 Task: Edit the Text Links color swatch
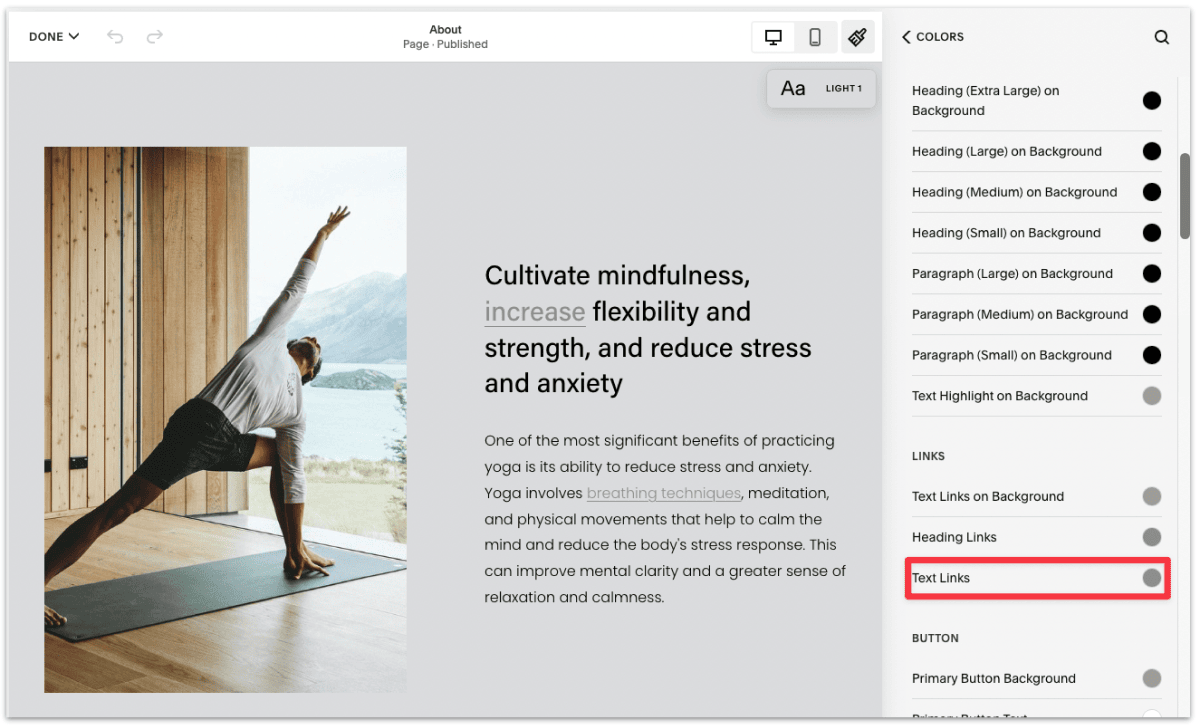tap(1151, 577)
